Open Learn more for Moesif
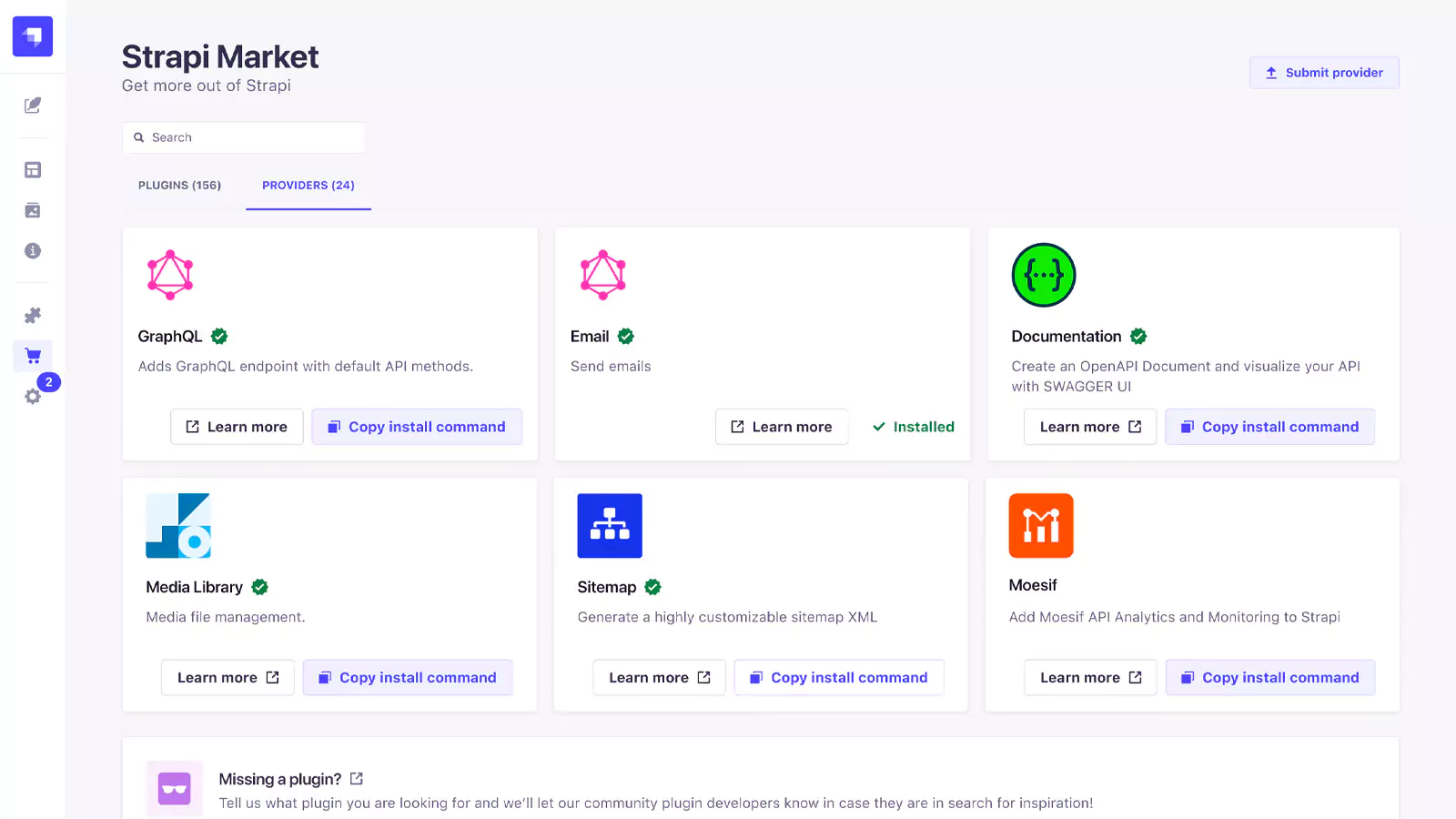 tap(1090, 678)
